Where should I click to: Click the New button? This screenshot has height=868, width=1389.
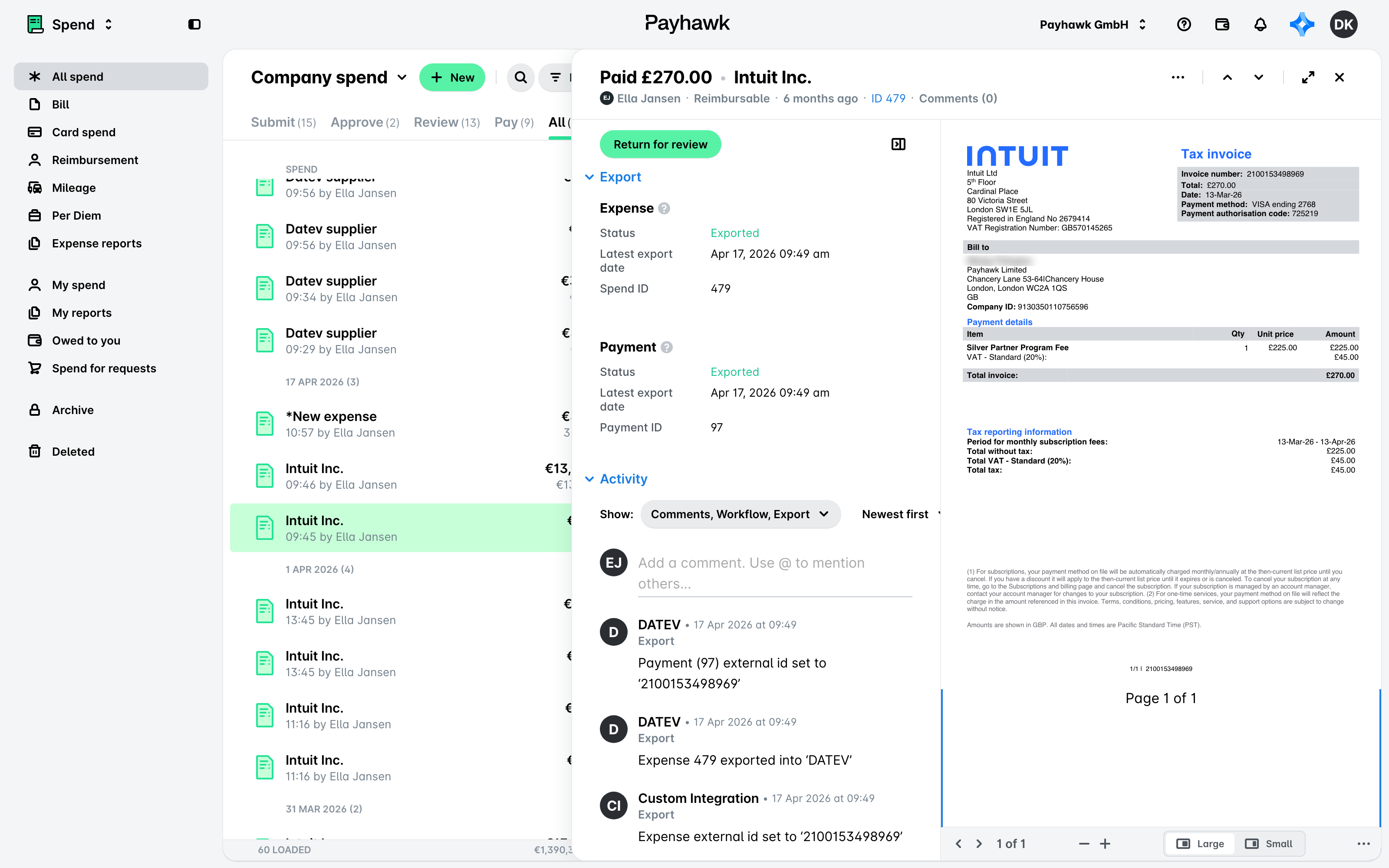pos(452,77)
